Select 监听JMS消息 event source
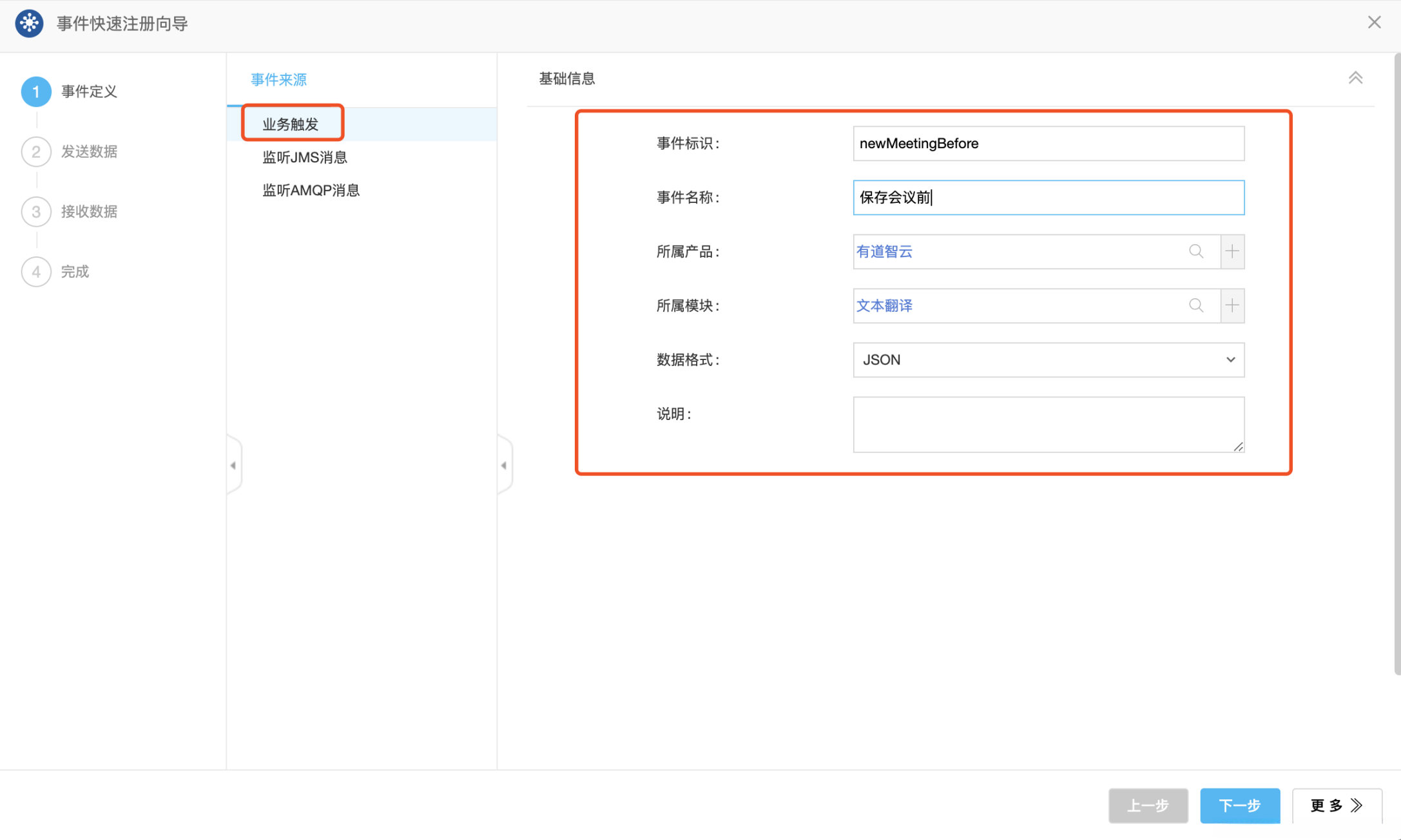This screenshot has width=1401, height=840. coord(304,157)
